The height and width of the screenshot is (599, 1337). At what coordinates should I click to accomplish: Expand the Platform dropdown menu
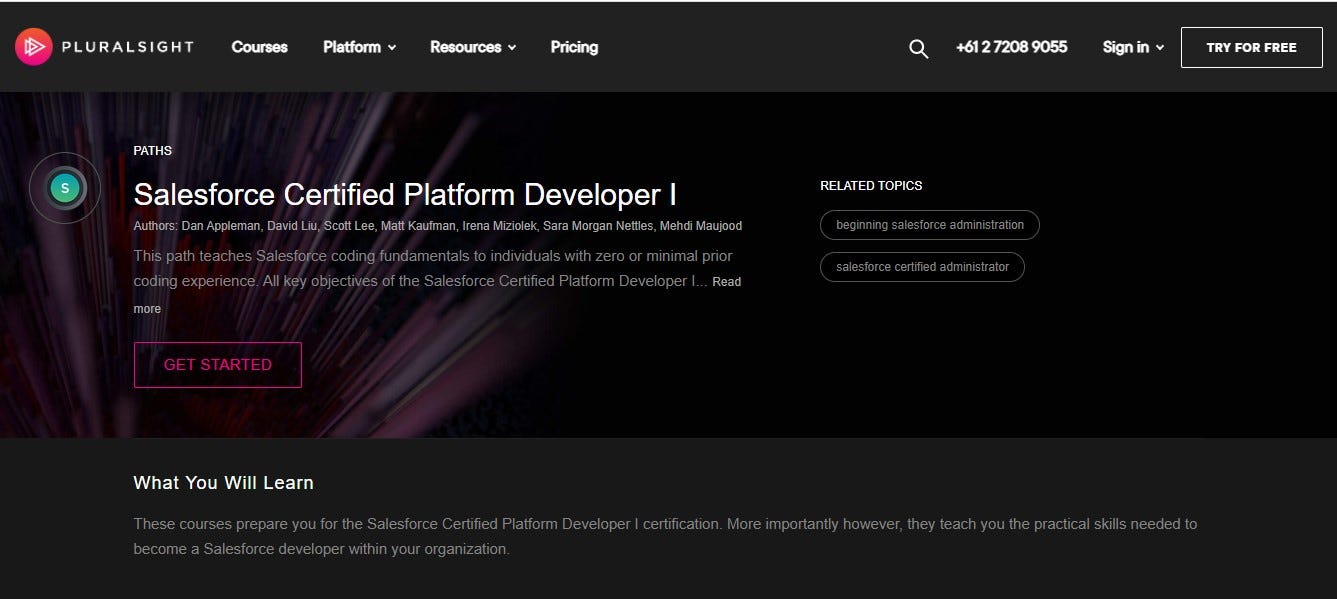click(x=359, y=47)
